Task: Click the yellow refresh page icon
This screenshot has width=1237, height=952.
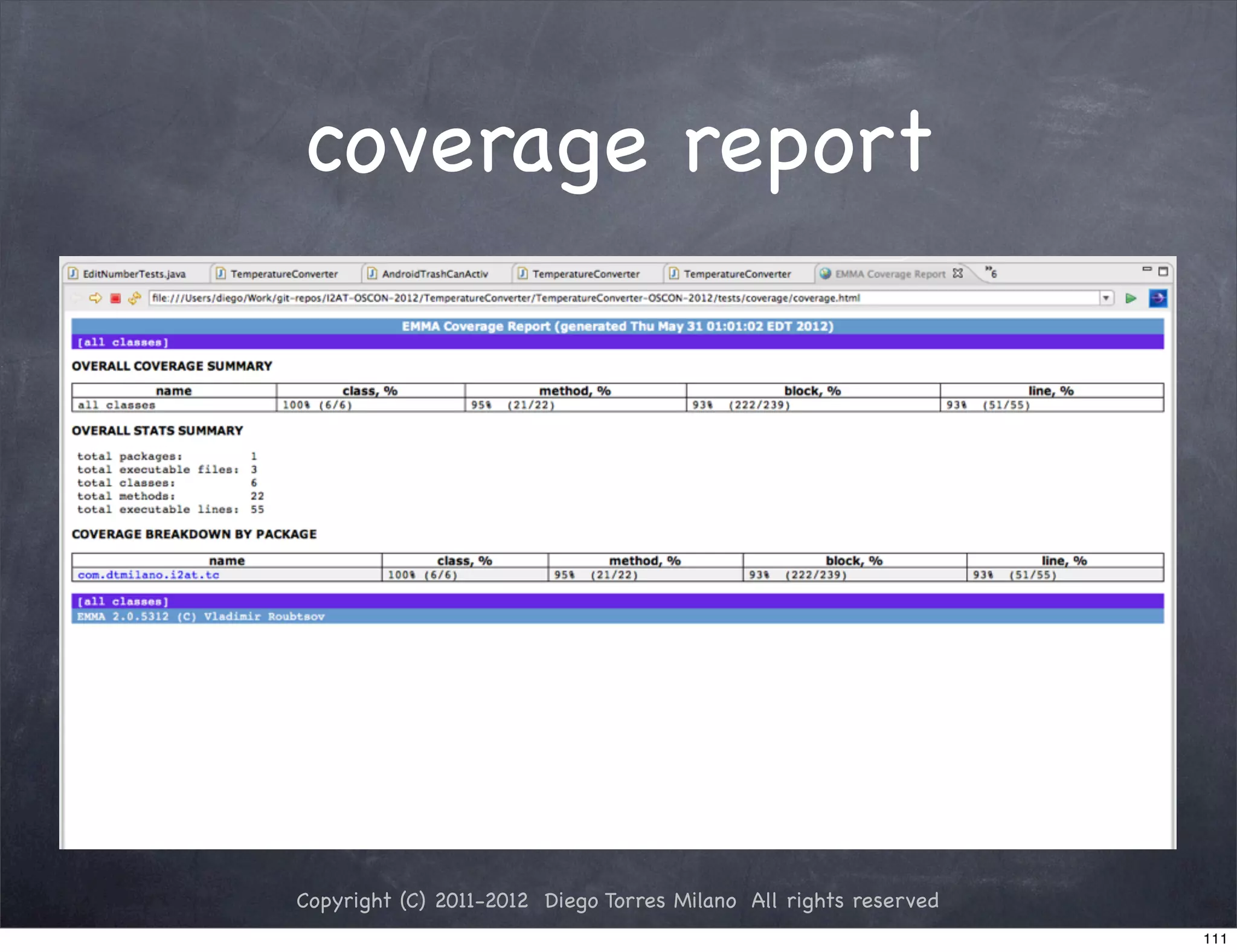Action: coord(134,298)
